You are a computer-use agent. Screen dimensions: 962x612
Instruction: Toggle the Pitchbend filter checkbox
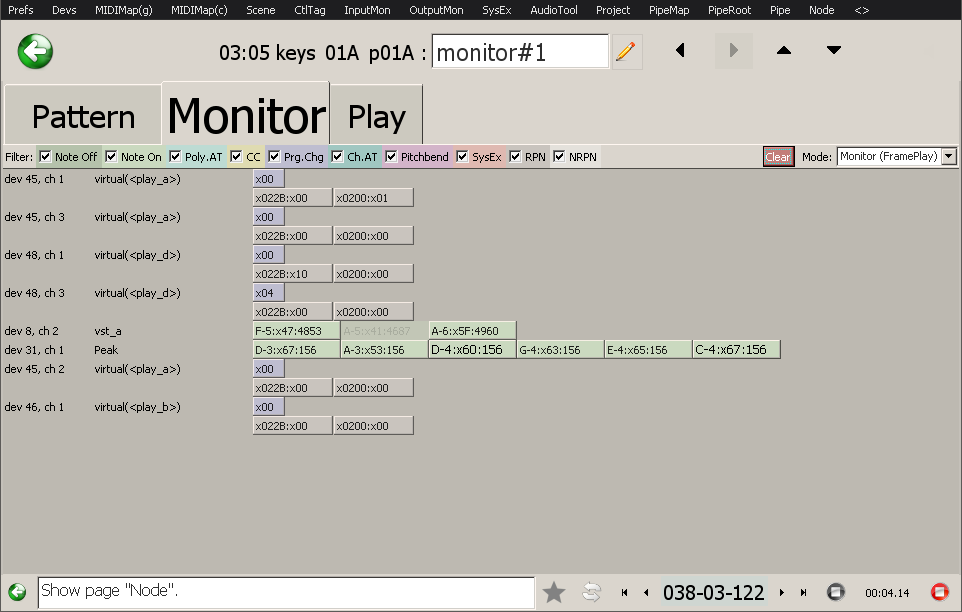click(391, 157)
